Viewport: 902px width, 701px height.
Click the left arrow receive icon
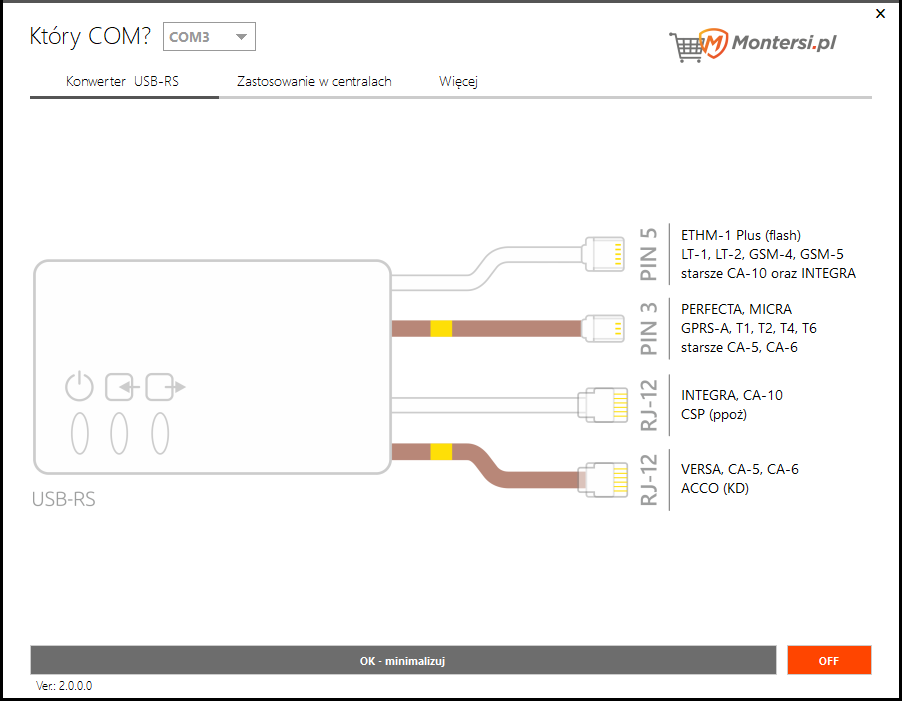tap(120, 386)
